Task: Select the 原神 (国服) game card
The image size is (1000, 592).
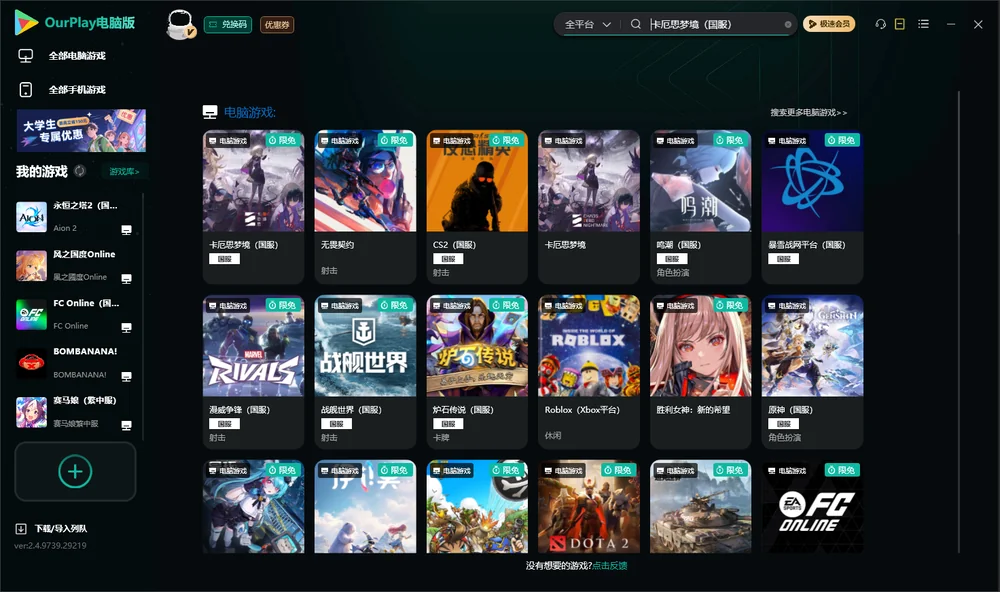Action: (812, 372)
